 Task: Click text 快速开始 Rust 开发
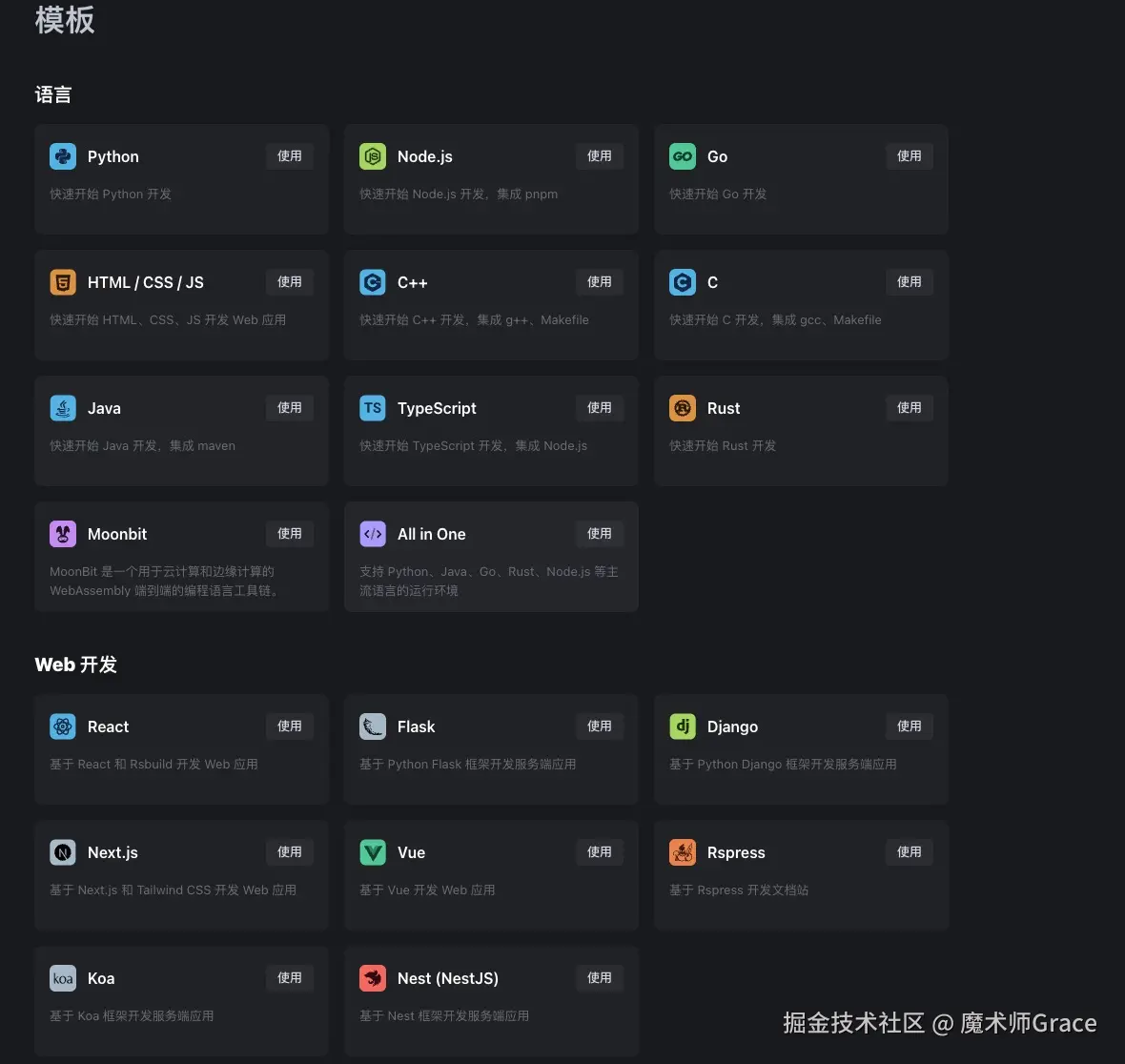(723, 446)
